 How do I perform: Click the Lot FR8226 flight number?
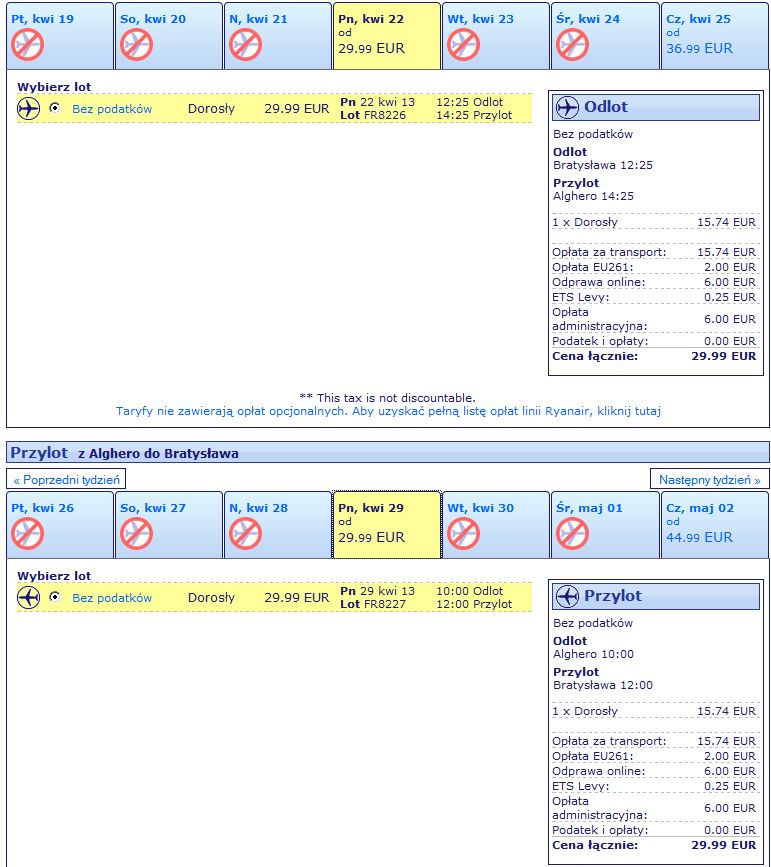373,115
